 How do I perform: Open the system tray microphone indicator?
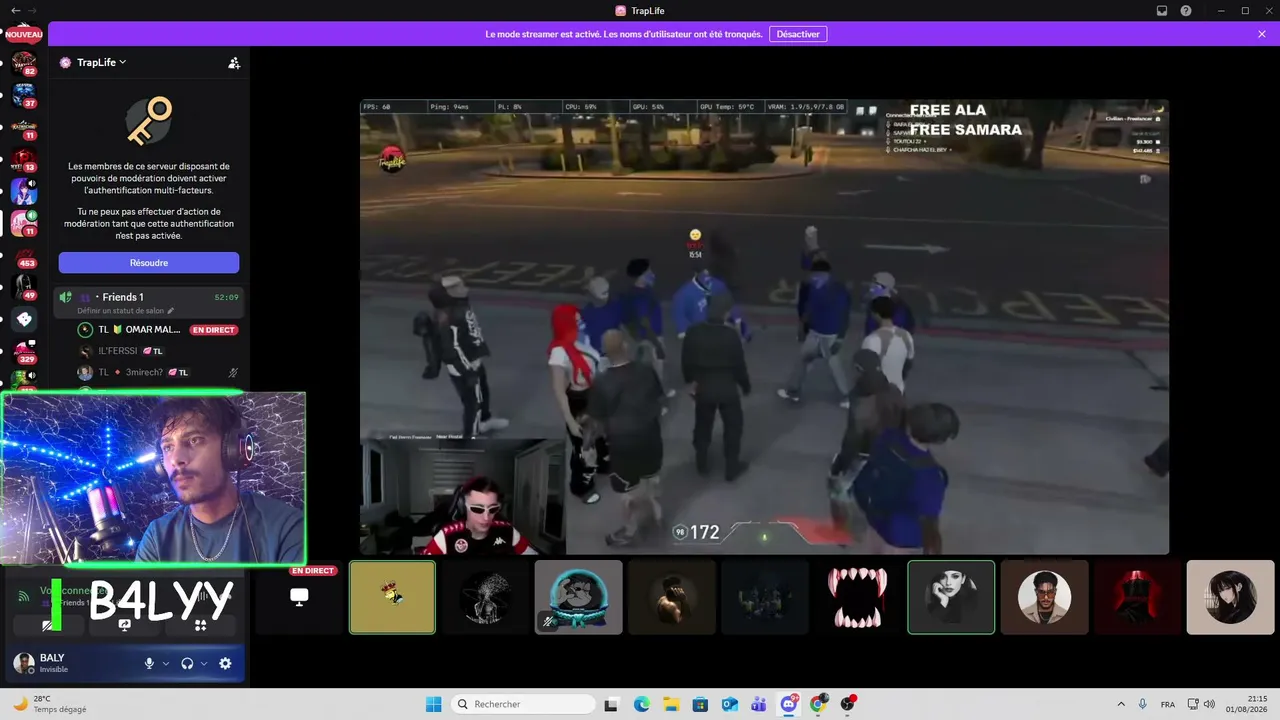1143,704
